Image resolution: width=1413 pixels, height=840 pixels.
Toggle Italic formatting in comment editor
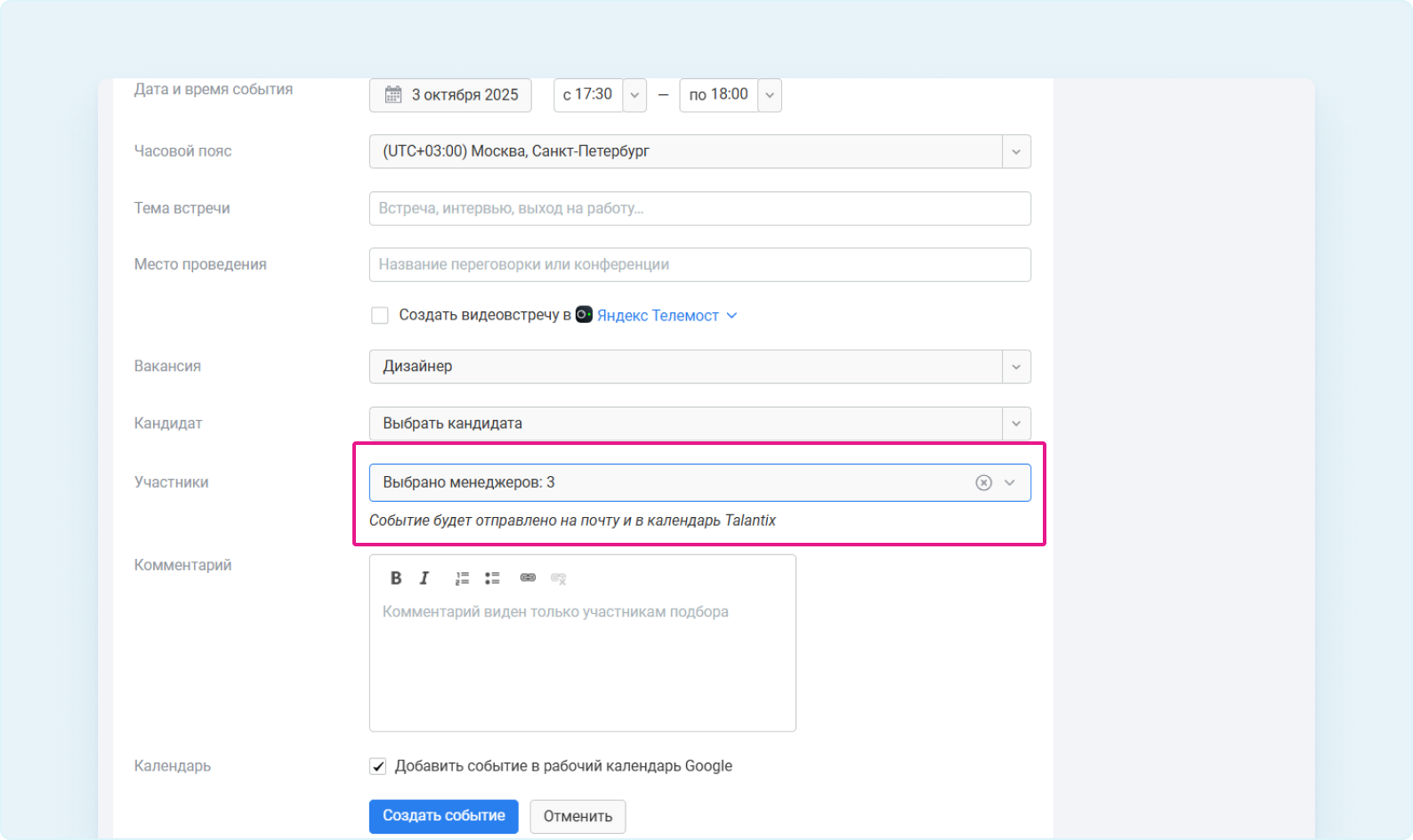tap(424, 578)
